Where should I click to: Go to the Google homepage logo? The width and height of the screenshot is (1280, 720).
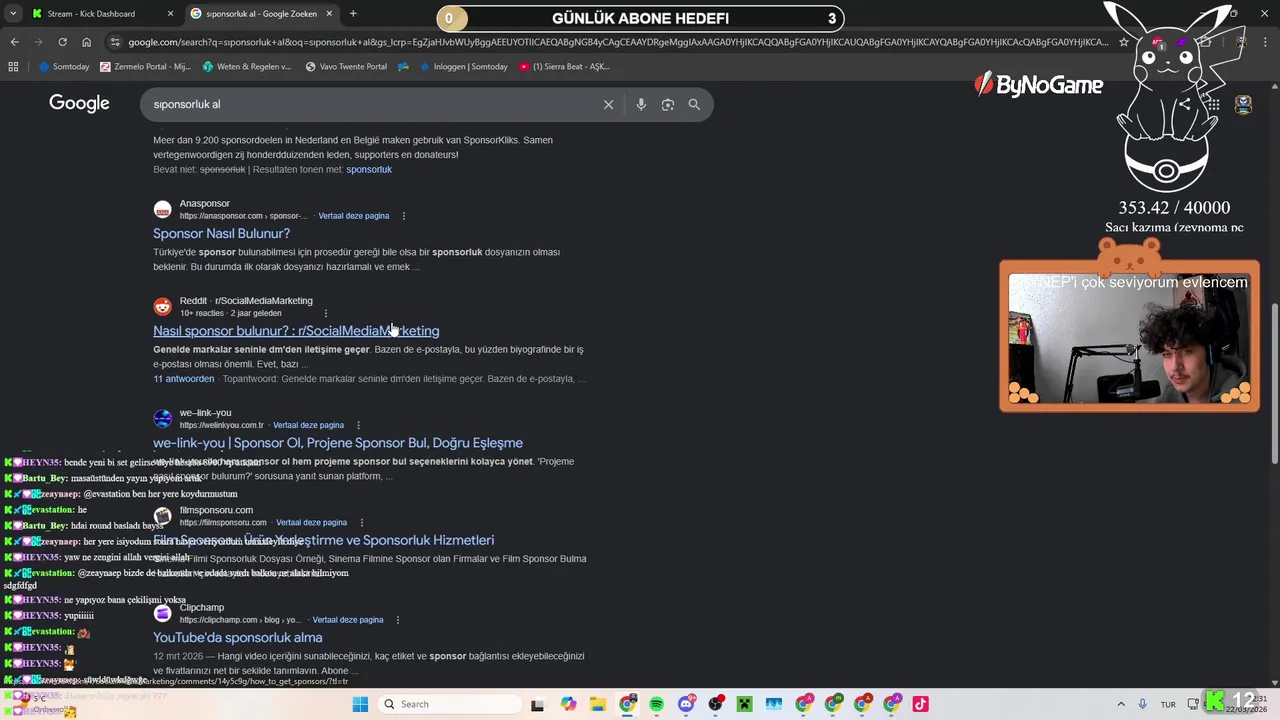79,104
